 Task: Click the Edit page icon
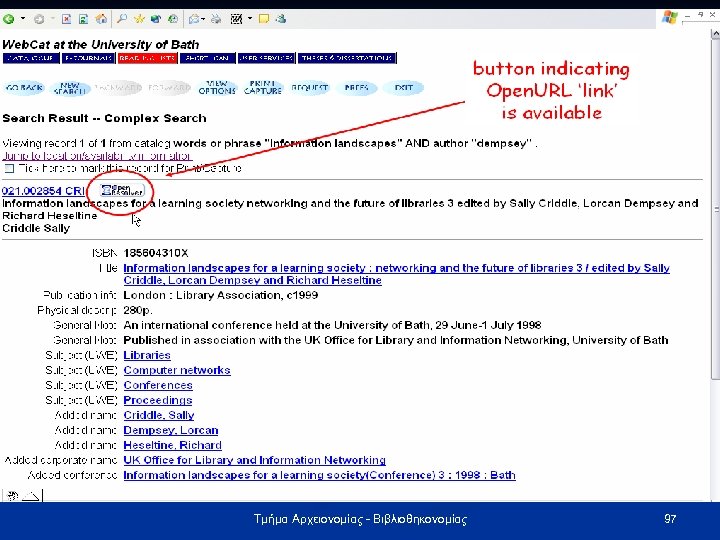pyautogui.click(x=236, y=19)
